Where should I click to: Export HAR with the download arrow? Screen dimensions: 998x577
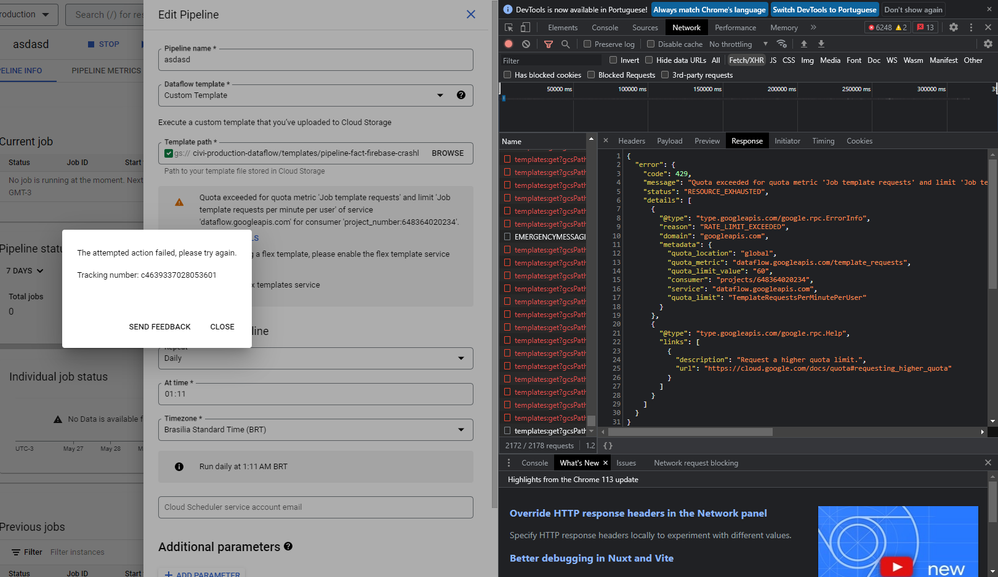pyautogui.click(x=821, y=44)
